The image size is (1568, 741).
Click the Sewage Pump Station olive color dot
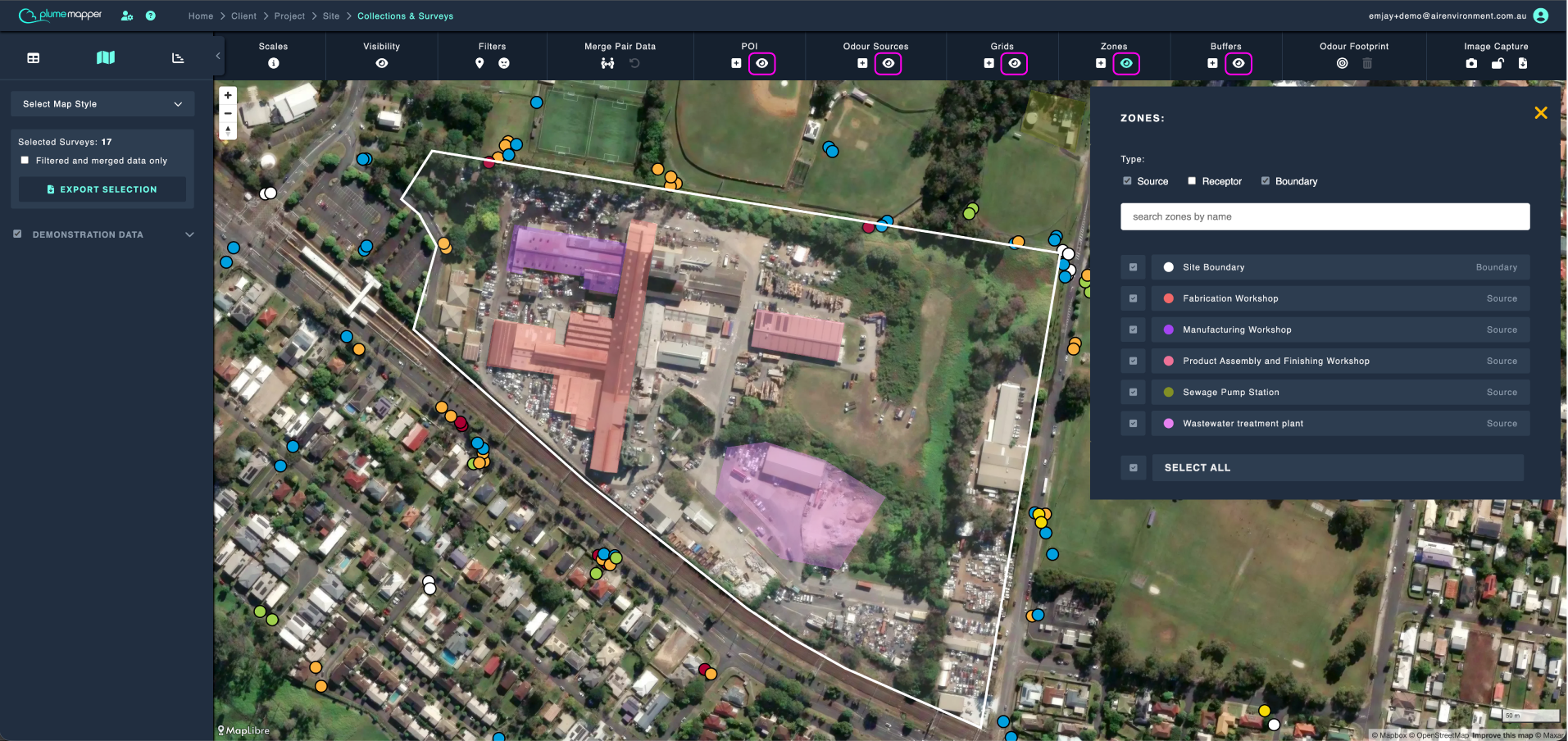[x=1169, y=392]
